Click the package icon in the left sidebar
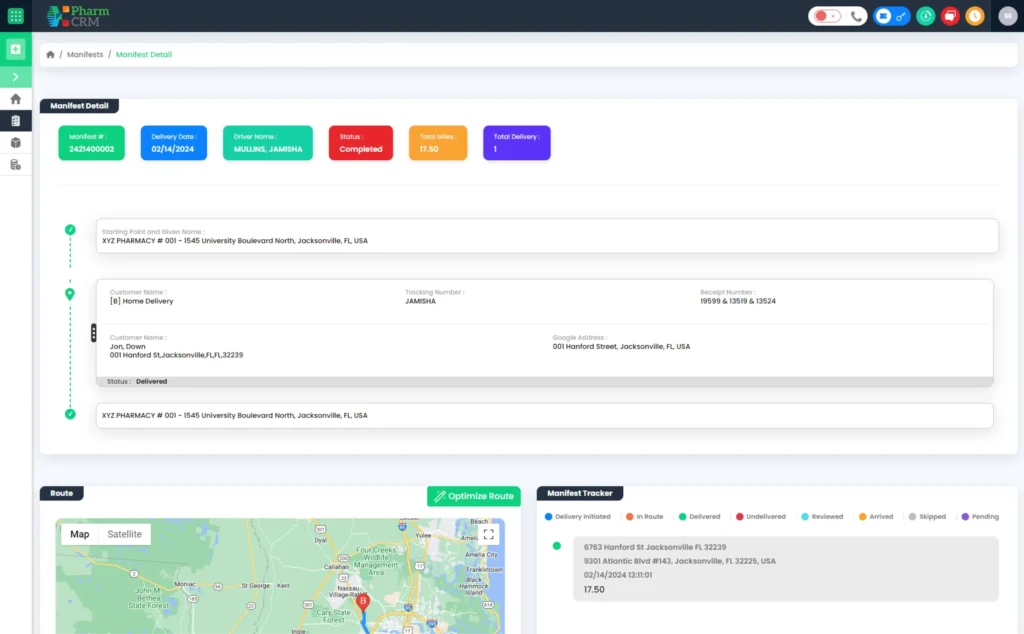 (15, 142)
